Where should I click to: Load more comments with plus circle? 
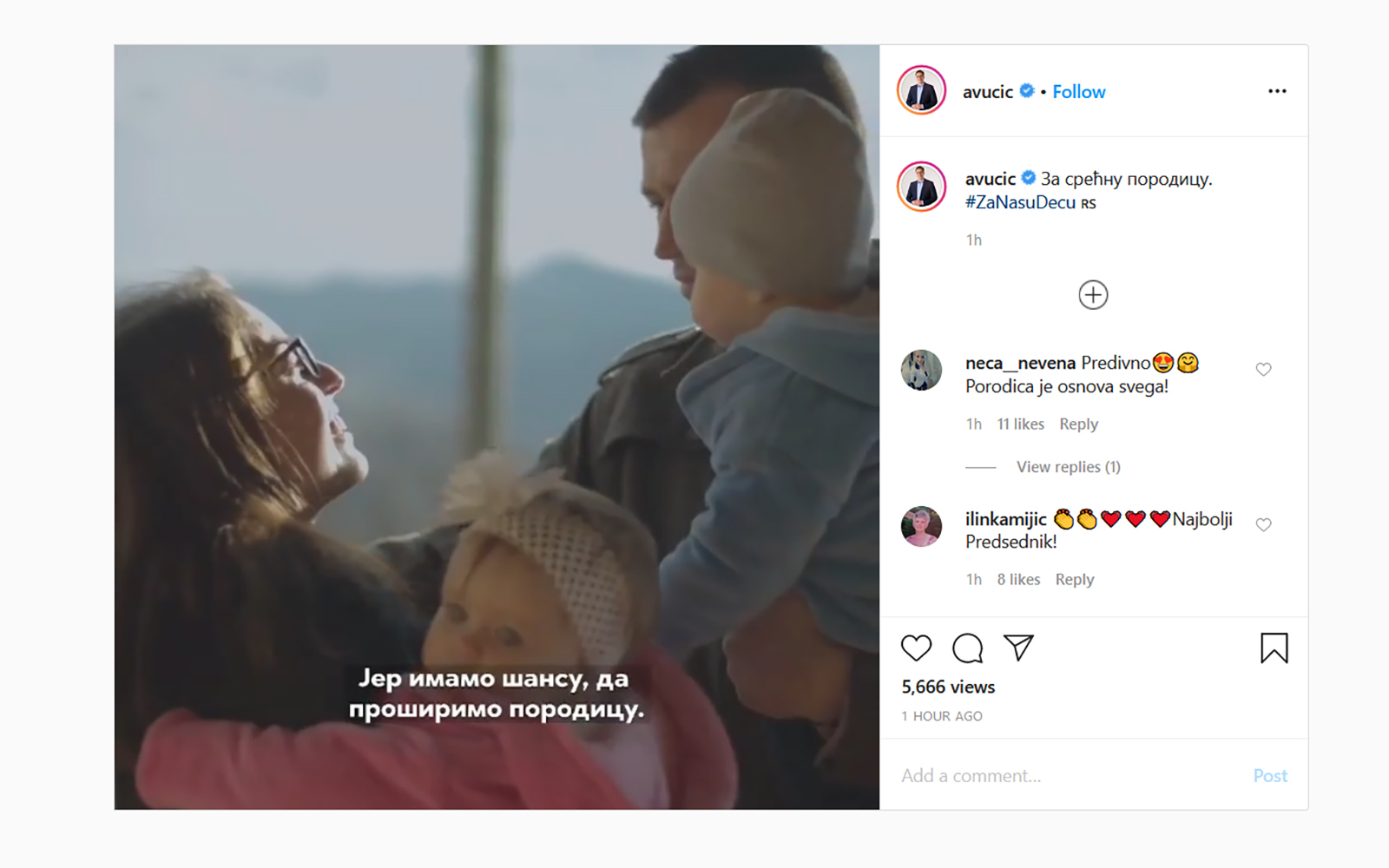pos(1093,295)
